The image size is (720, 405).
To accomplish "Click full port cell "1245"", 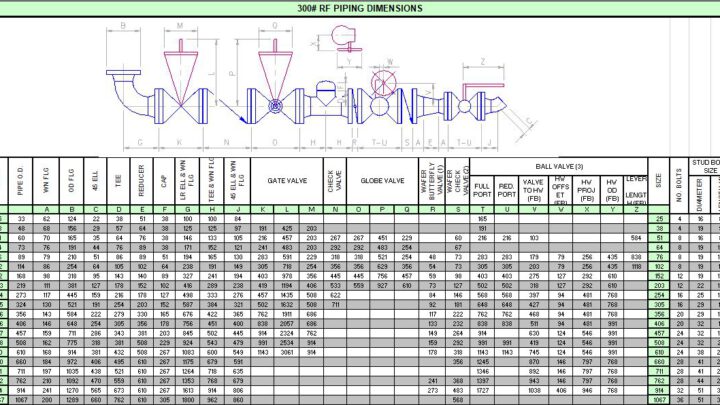I will click(x=482, y=362).
